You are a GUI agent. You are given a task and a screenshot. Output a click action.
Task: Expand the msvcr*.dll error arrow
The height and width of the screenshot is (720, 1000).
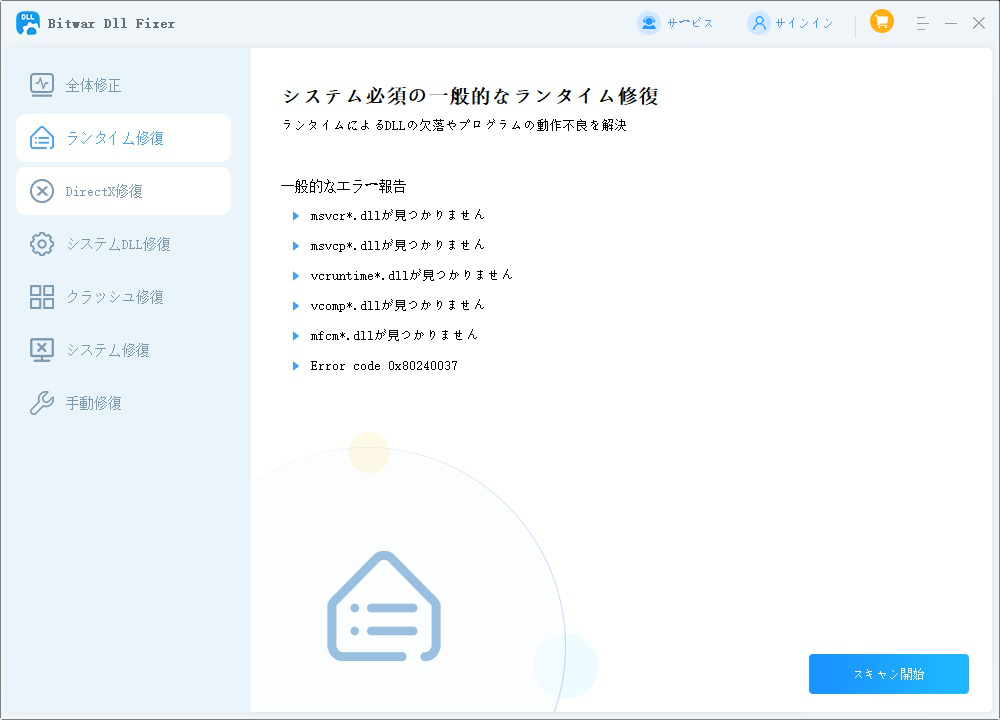296,216
